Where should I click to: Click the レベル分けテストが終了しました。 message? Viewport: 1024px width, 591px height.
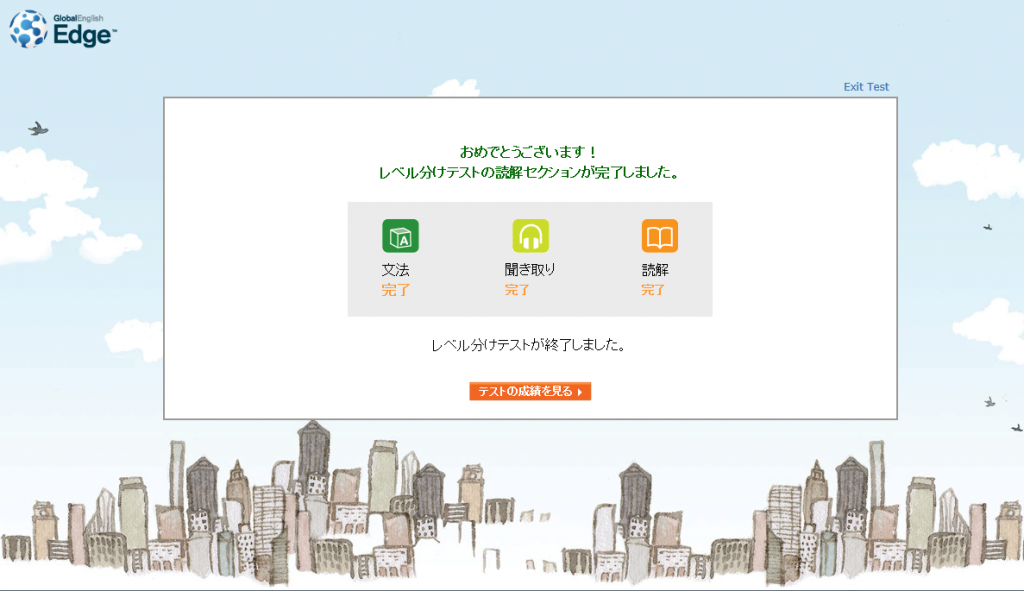[x=530, y=345]
